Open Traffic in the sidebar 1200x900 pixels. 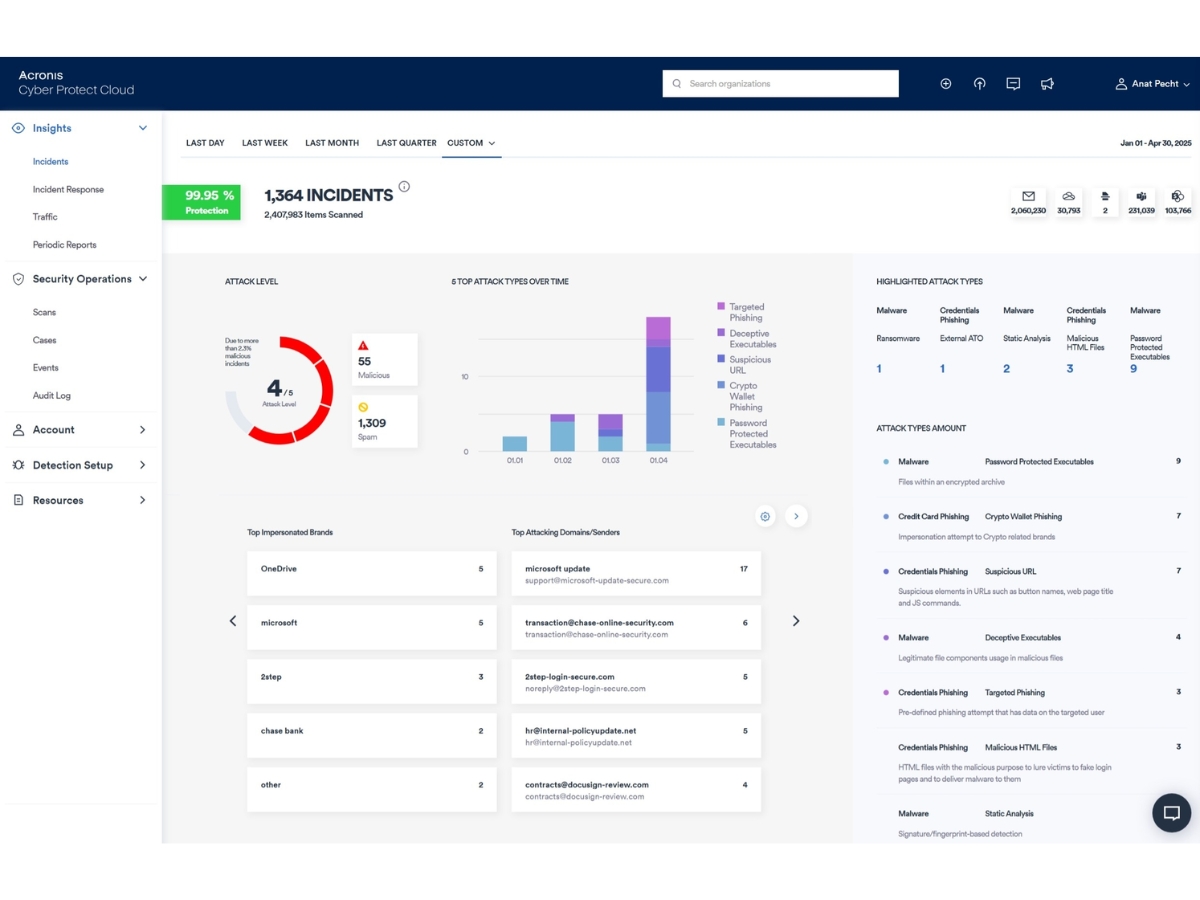(45, 217)
